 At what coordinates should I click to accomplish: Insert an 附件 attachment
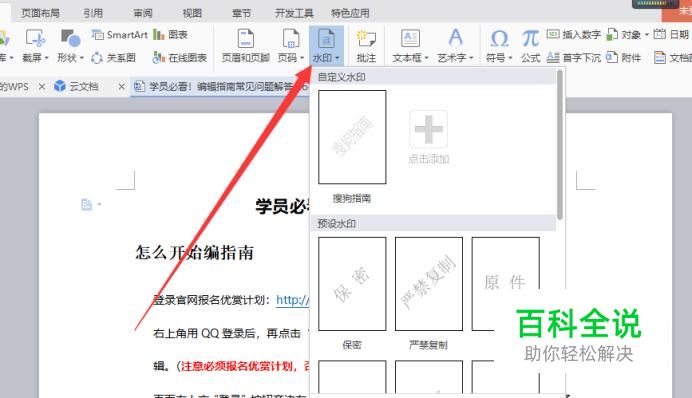tap(624, 58)
